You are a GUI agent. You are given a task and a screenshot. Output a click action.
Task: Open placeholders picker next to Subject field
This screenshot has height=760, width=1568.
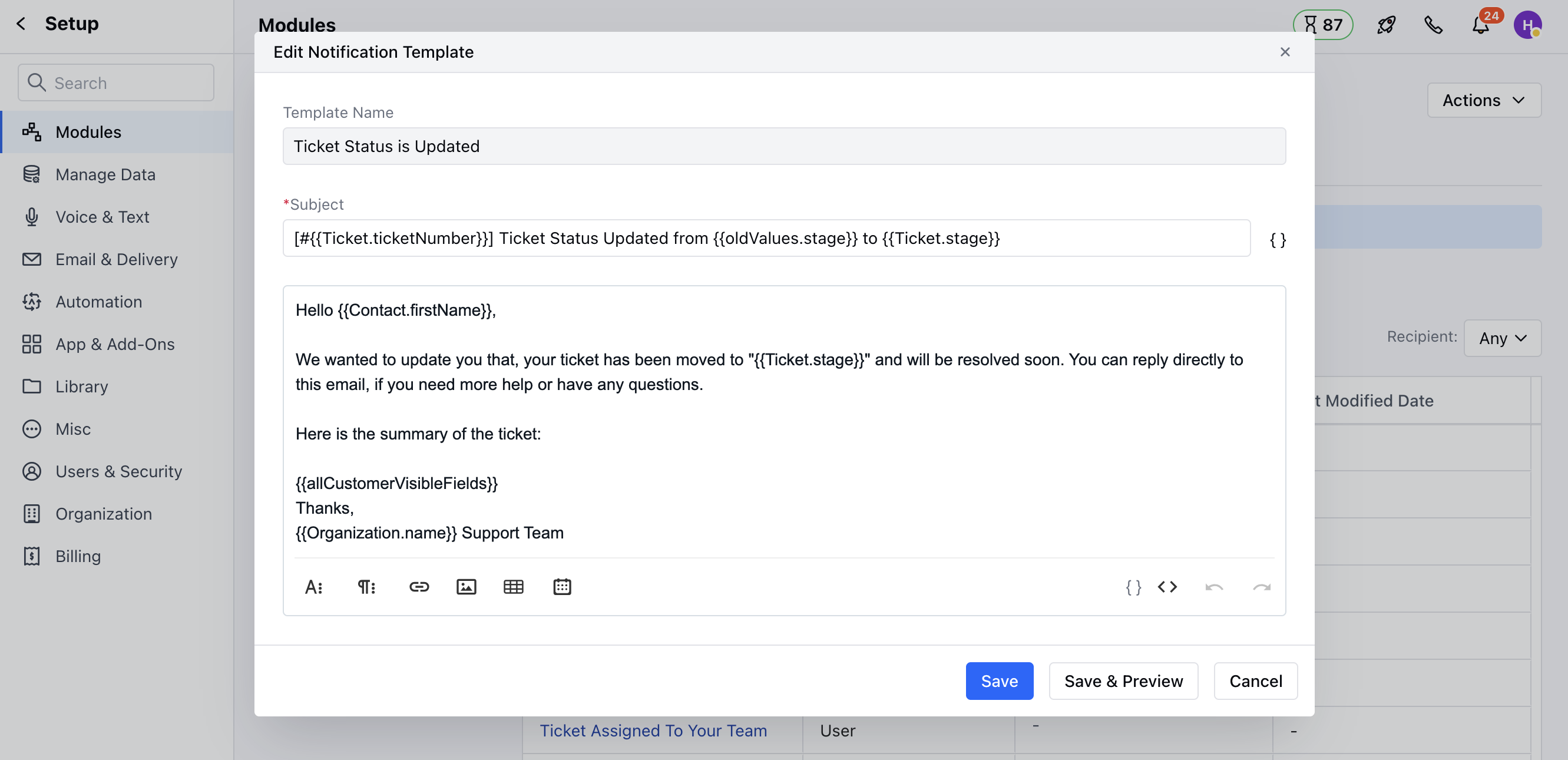click(1277, 239)
